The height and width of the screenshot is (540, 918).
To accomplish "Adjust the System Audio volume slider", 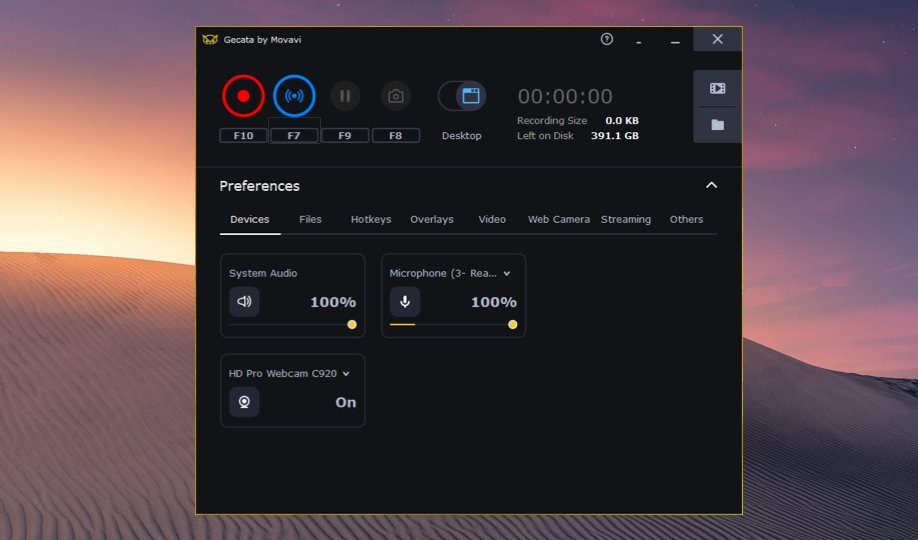I will pyautogui.click(x=293, y=324).
